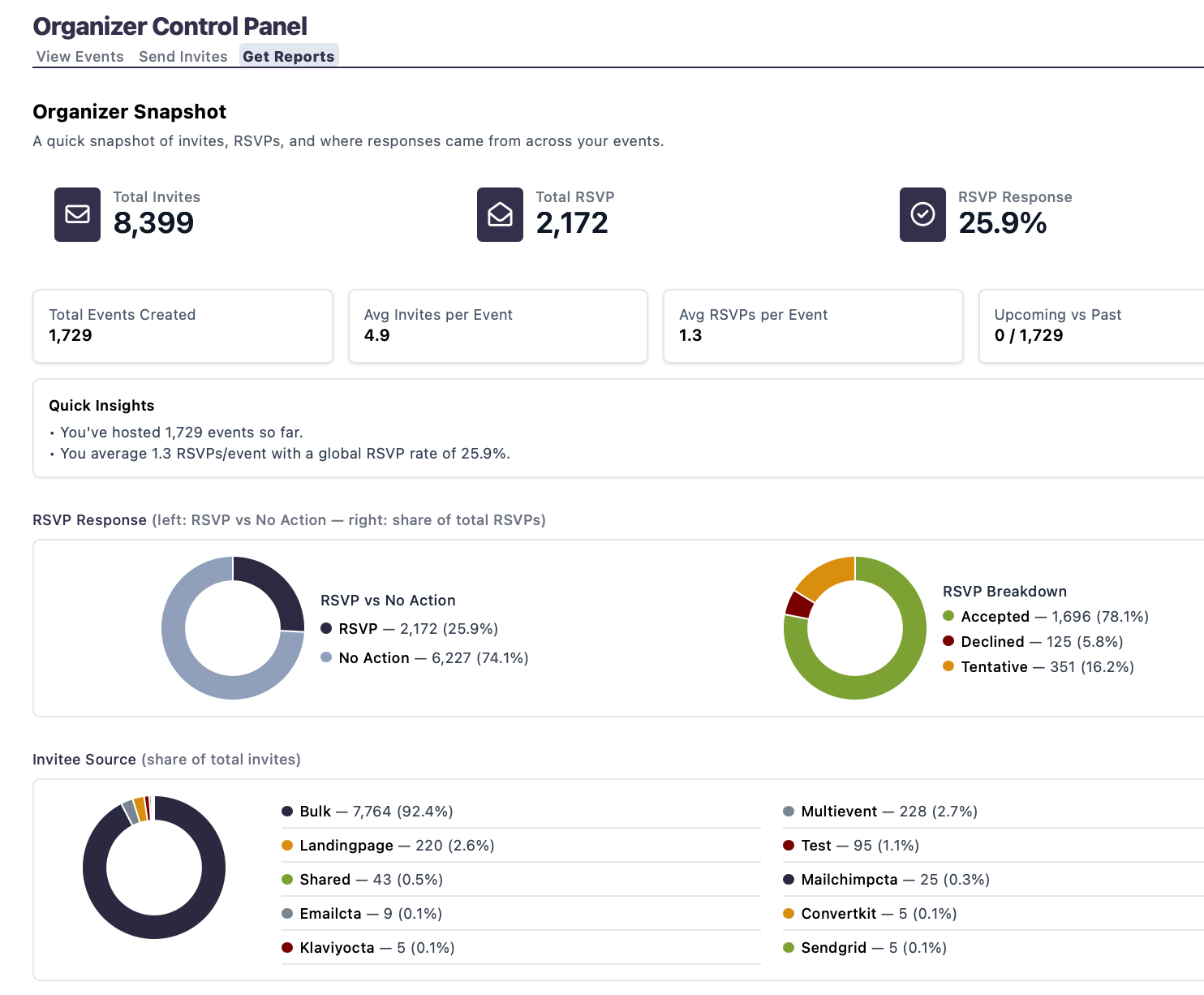Click "Landingpage — 220 (2.6%)" row
This screenshot has width=1204, height=995.
click(521, 845)
